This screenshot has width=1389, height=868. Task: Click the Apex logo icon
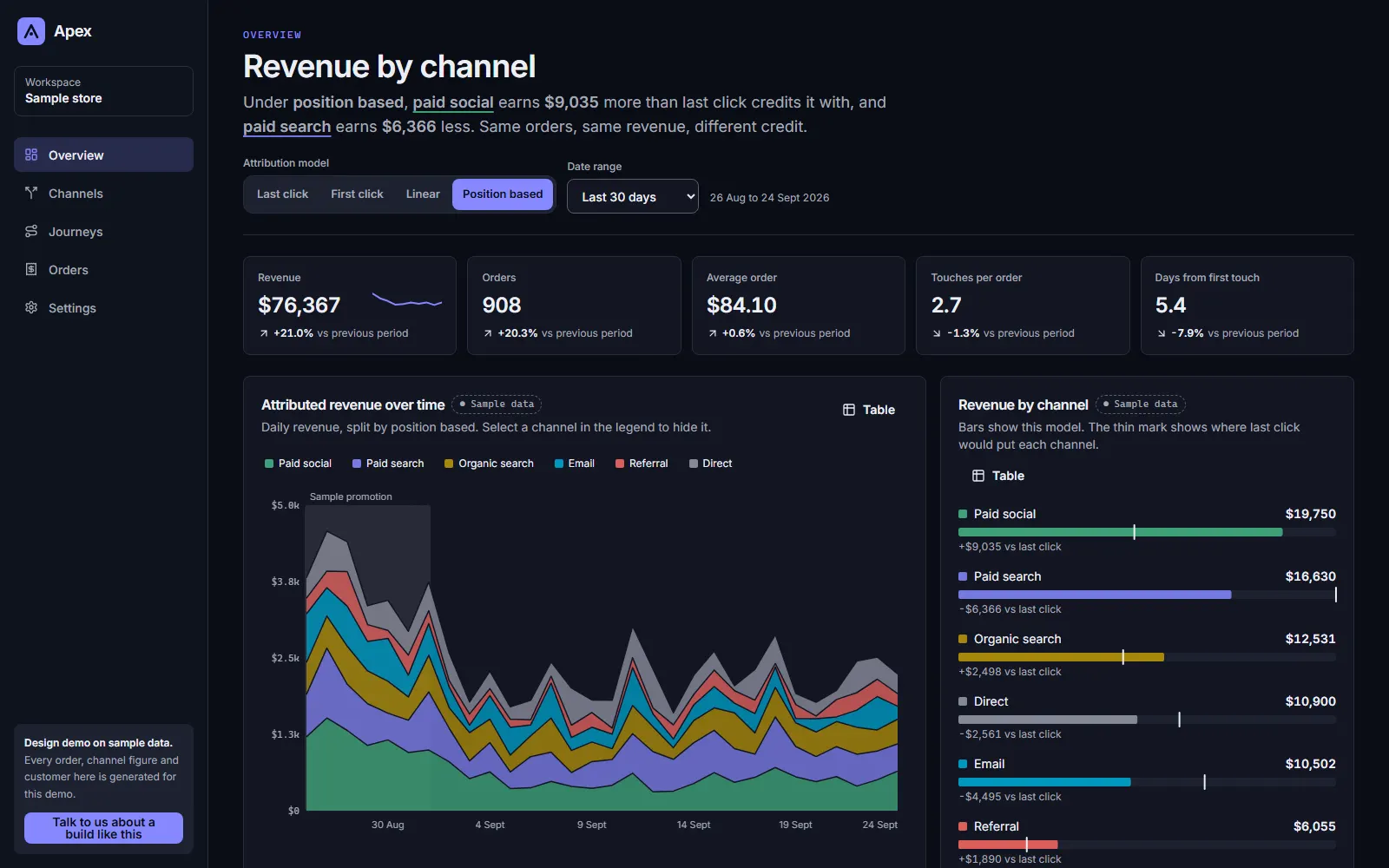31,31
